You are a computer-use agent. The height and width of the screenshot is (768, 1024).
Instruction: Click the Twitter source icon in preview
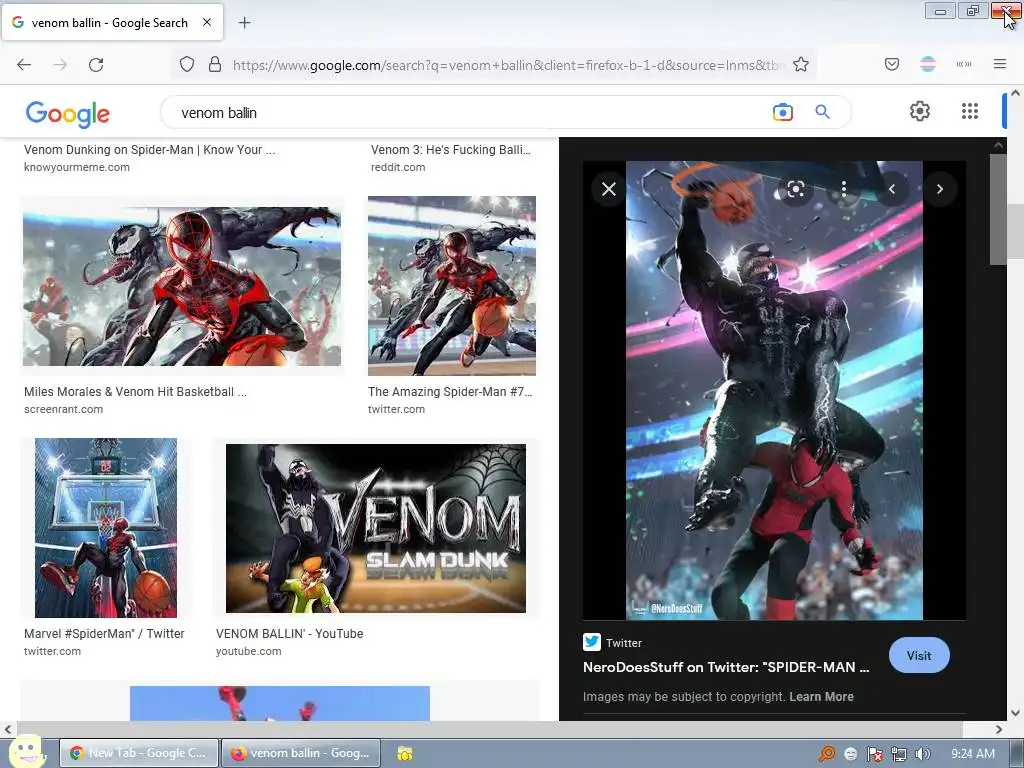pos(592,642)
